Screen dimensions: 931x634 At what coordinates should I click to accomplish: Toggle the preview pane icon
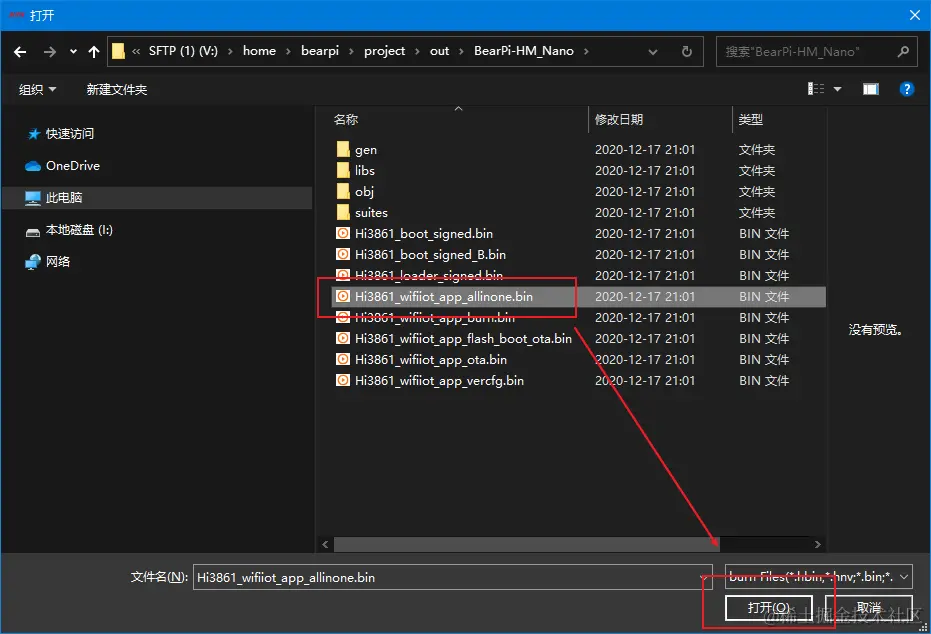coord(870,89)
